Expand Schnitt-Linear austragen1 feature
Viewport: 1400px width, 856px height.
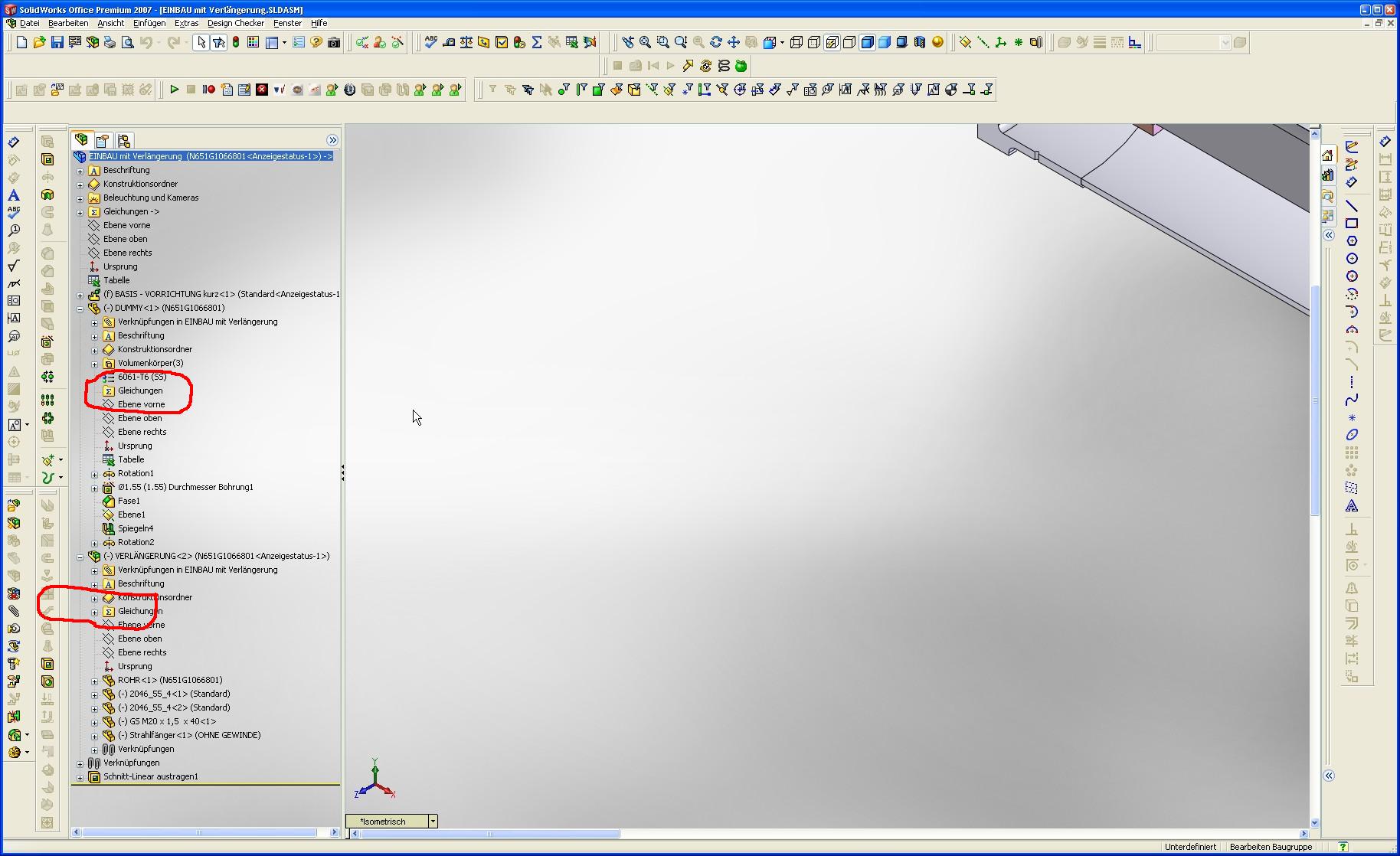point(80,777)
